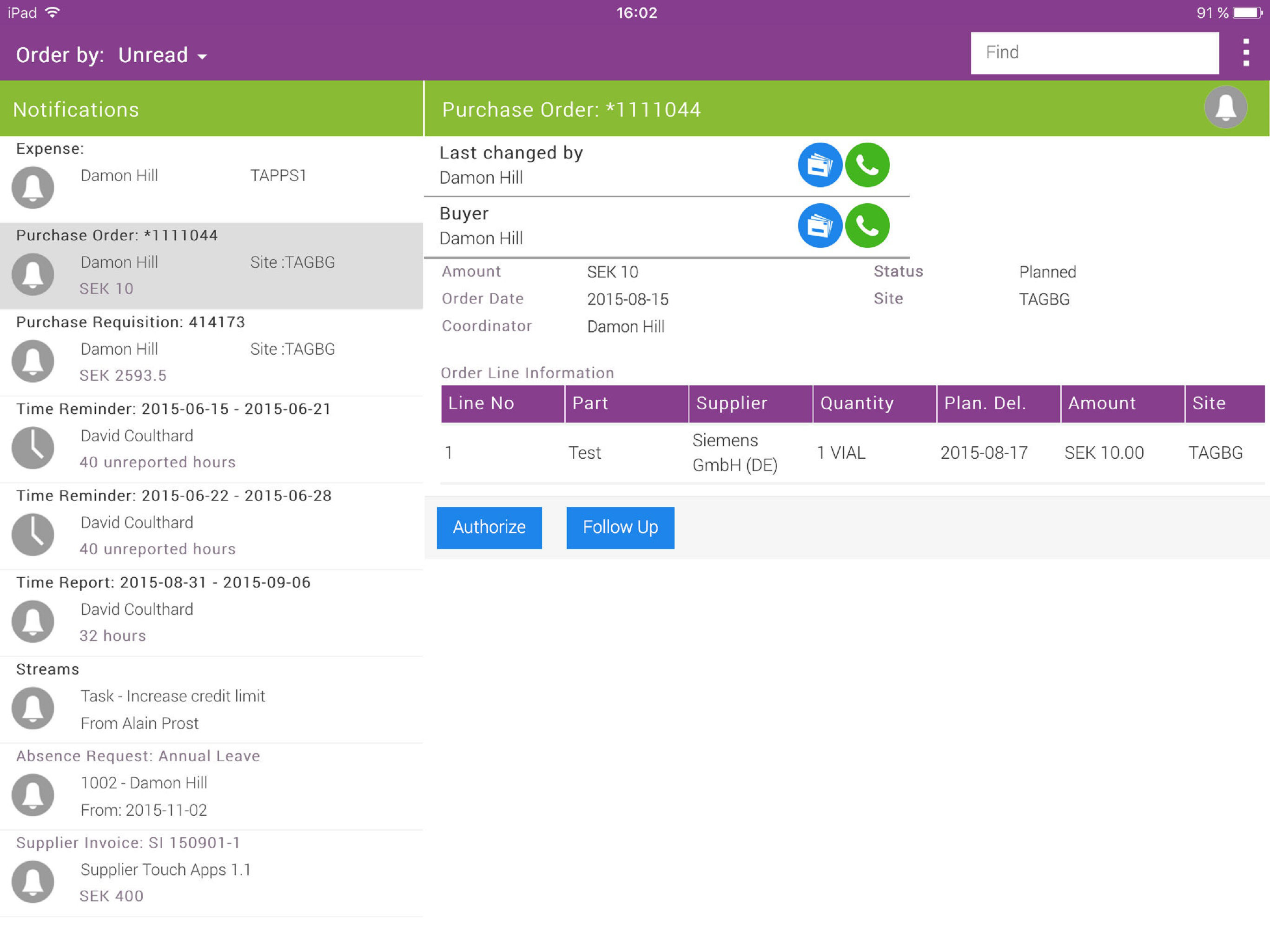This screenshot has width=1270, height=952.
Task: Sort by order line Site column header
Action: tap(1225, 403)
